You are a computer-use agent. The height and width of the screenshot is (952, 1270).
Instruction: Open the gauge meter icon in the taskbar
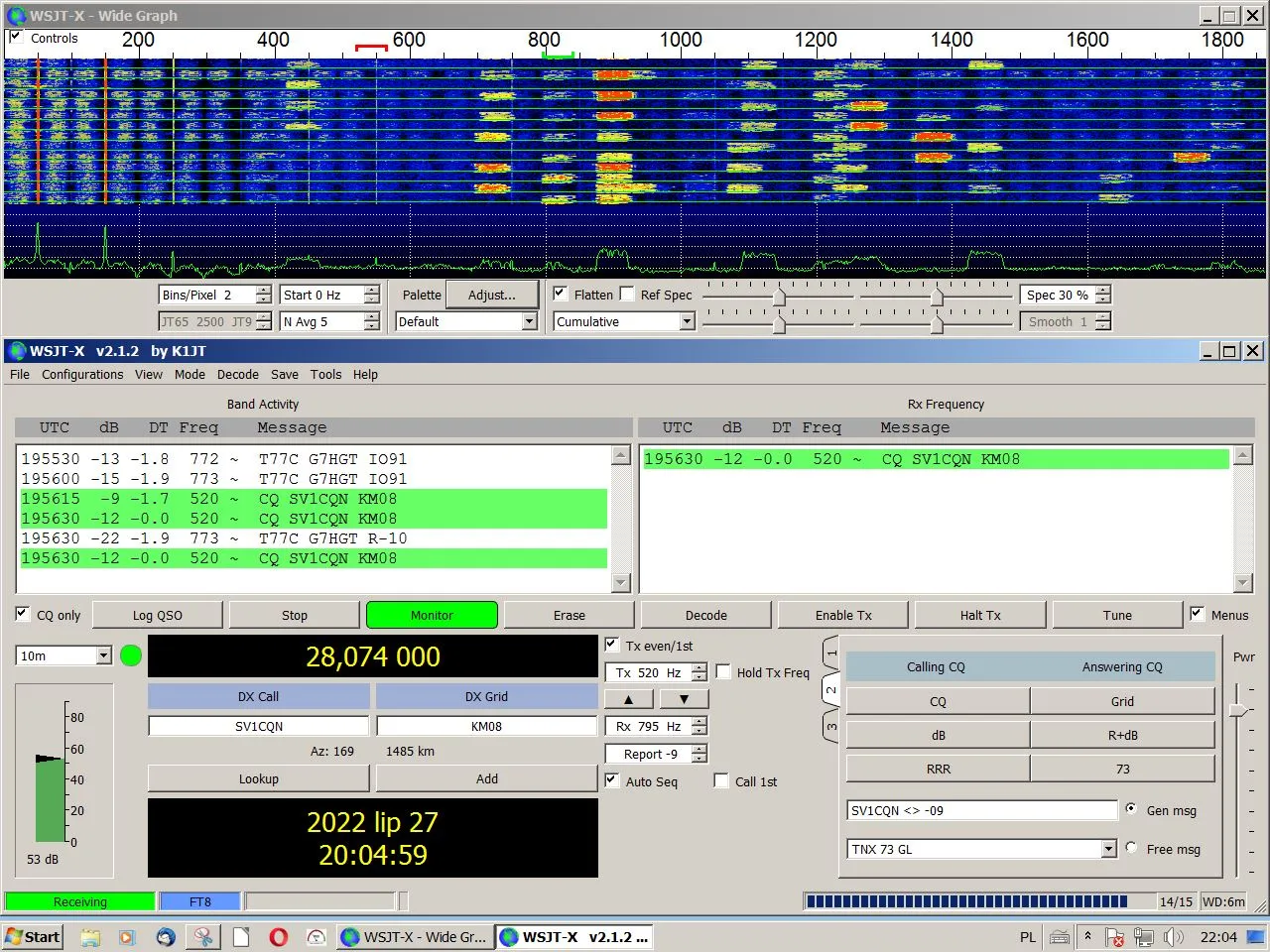[x=317, y=937]
